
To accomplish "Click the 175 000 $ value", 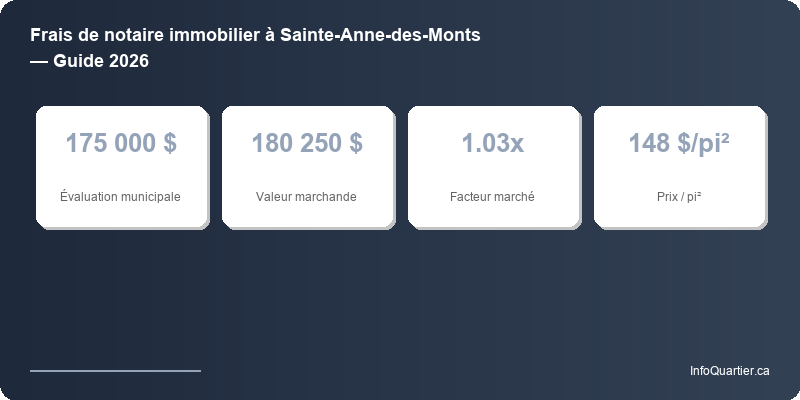I will coord(120,143).
